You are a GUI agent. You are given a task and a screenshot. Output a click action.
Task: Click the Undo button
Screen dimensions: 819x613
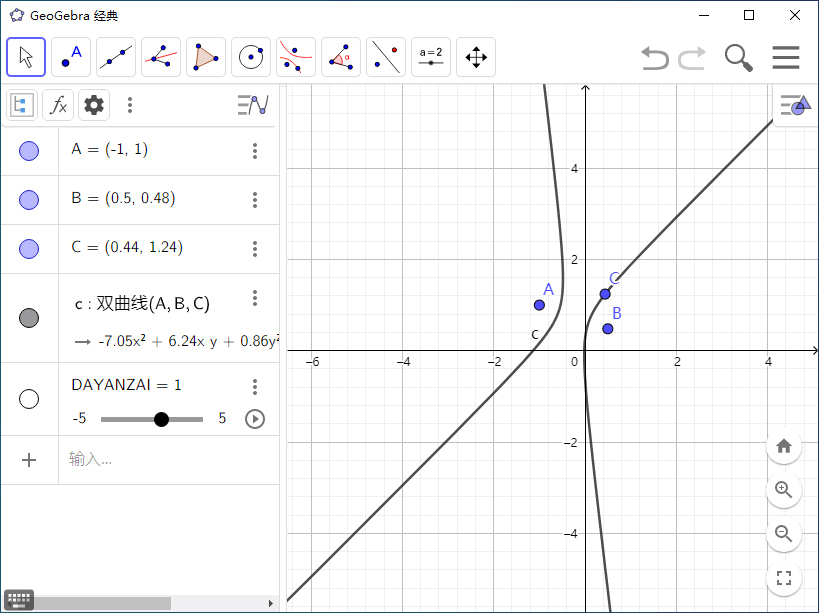pos(654,57)
